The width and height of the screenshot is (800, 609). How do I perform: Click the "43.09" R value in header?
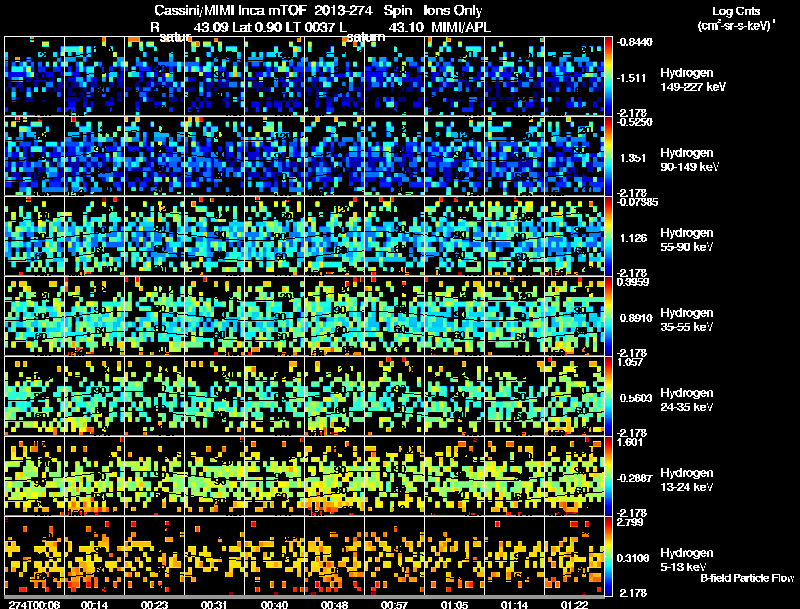coord(212,27)
